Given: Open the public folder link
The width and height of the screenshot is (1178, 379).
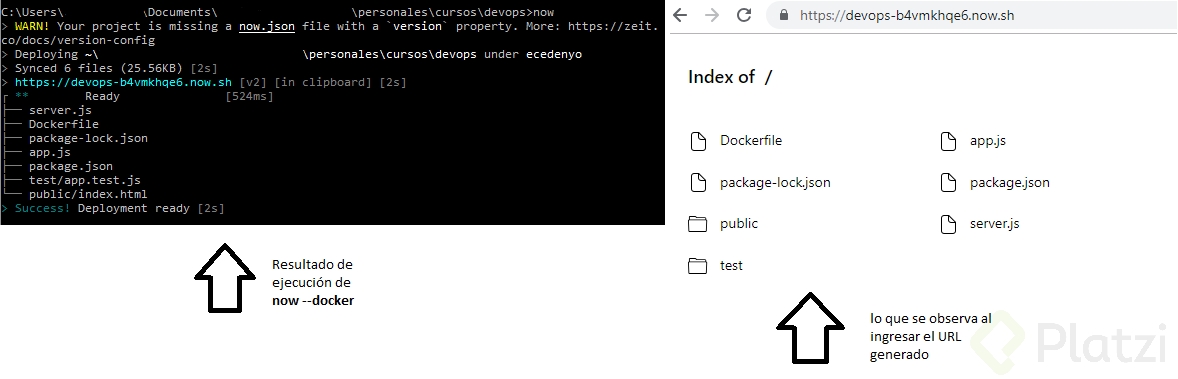Looking at the screenshot, I should [x=739, y=223].
